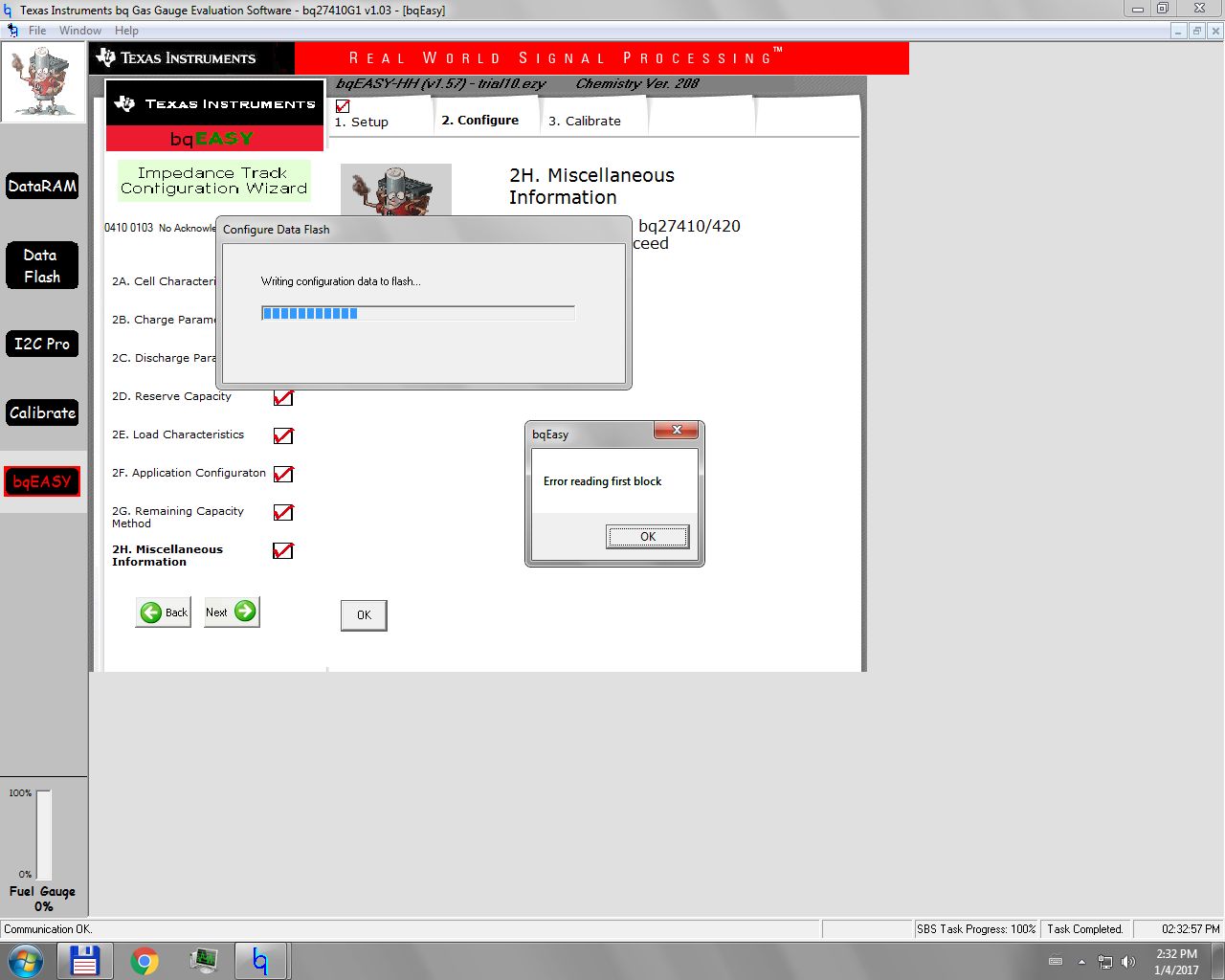Dismiss the Error reading first block dialog with OK
Viewport: 1225px width, 980px height.
[x=648, y=536]
